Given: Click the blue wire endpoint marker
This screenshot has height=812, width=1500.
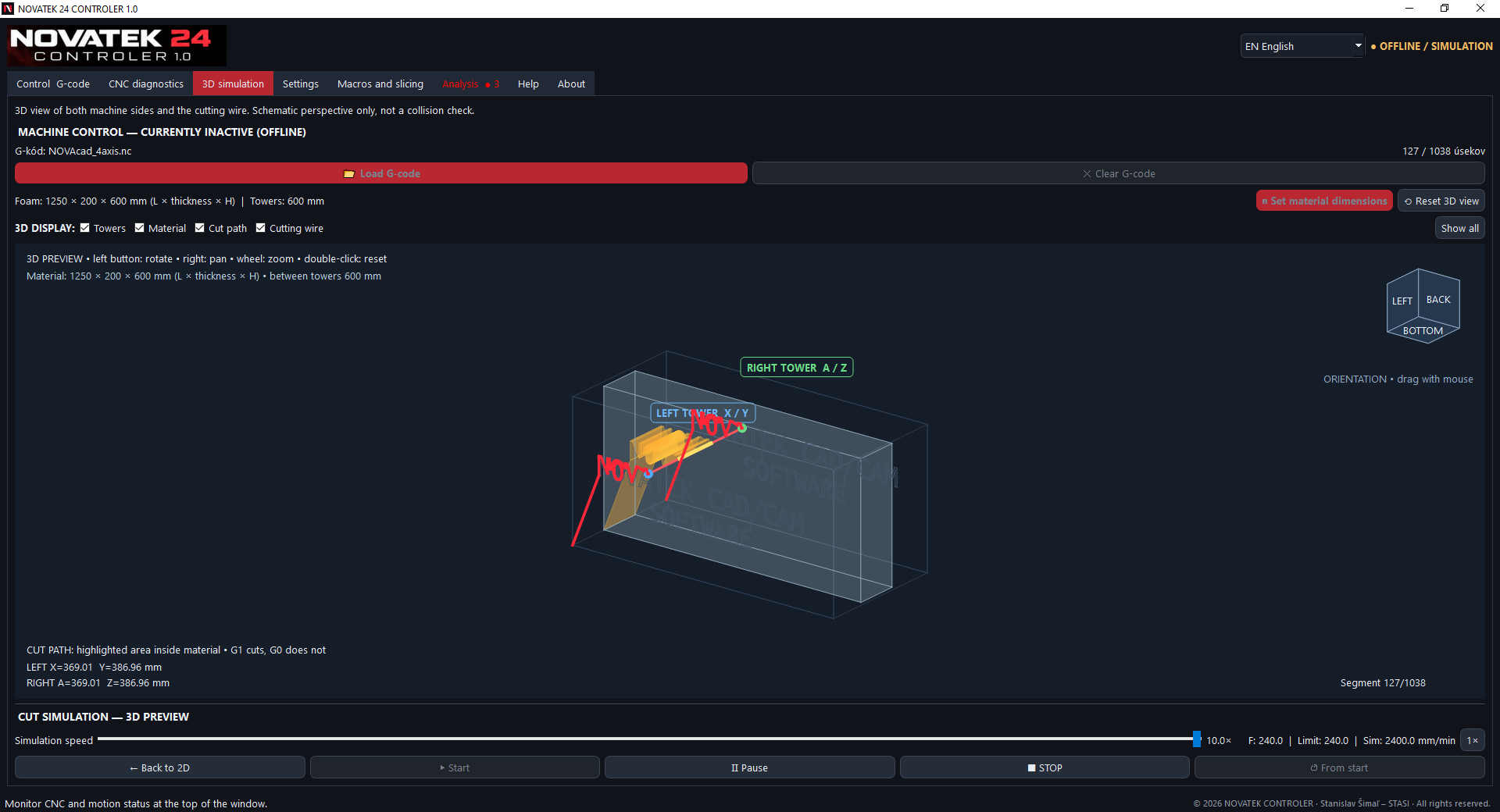Looking at the screenshot, I should point(648,473).
